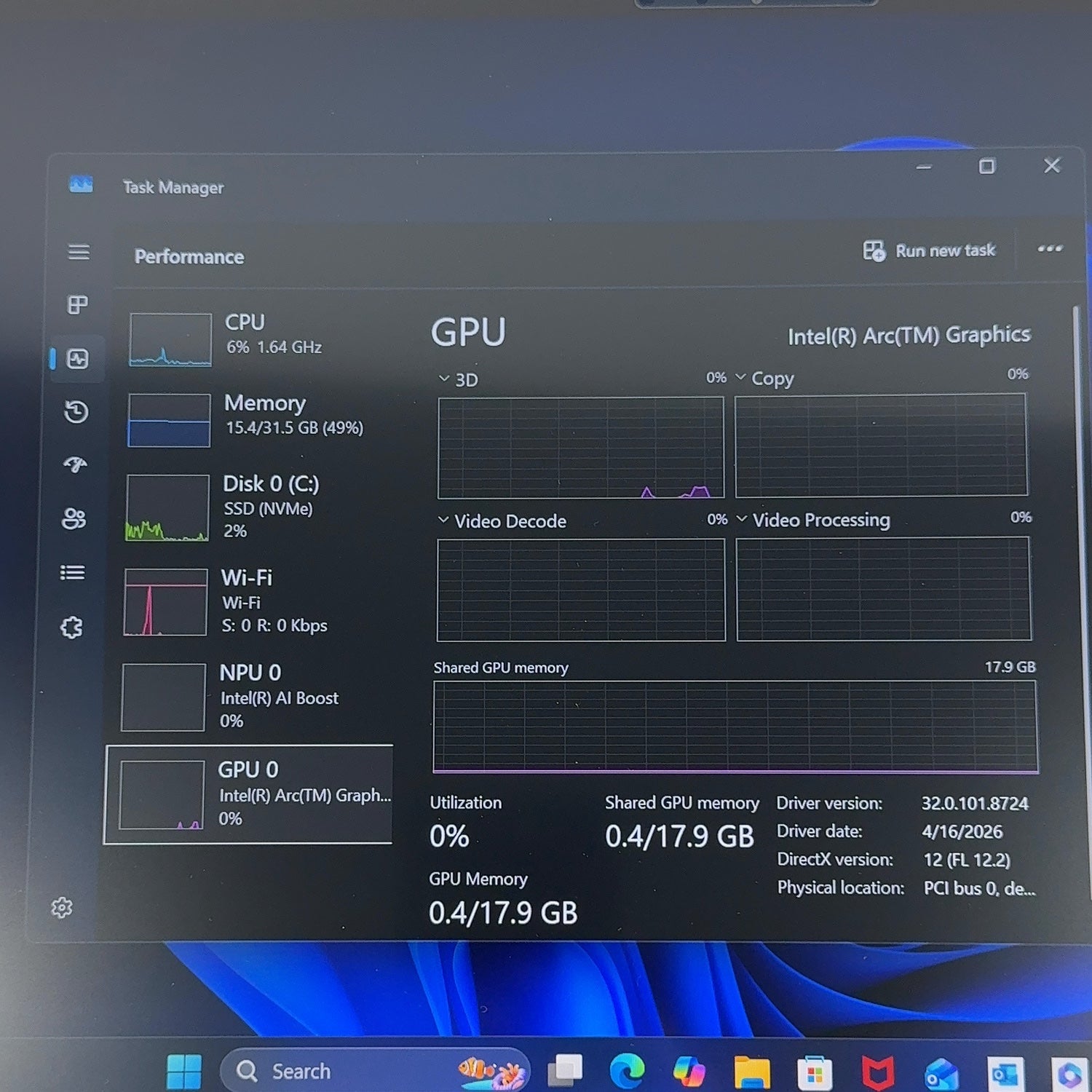Screen dimensions: 1092x1092
Task: Click the Utilization 0% value
Action: coord(449,836)
